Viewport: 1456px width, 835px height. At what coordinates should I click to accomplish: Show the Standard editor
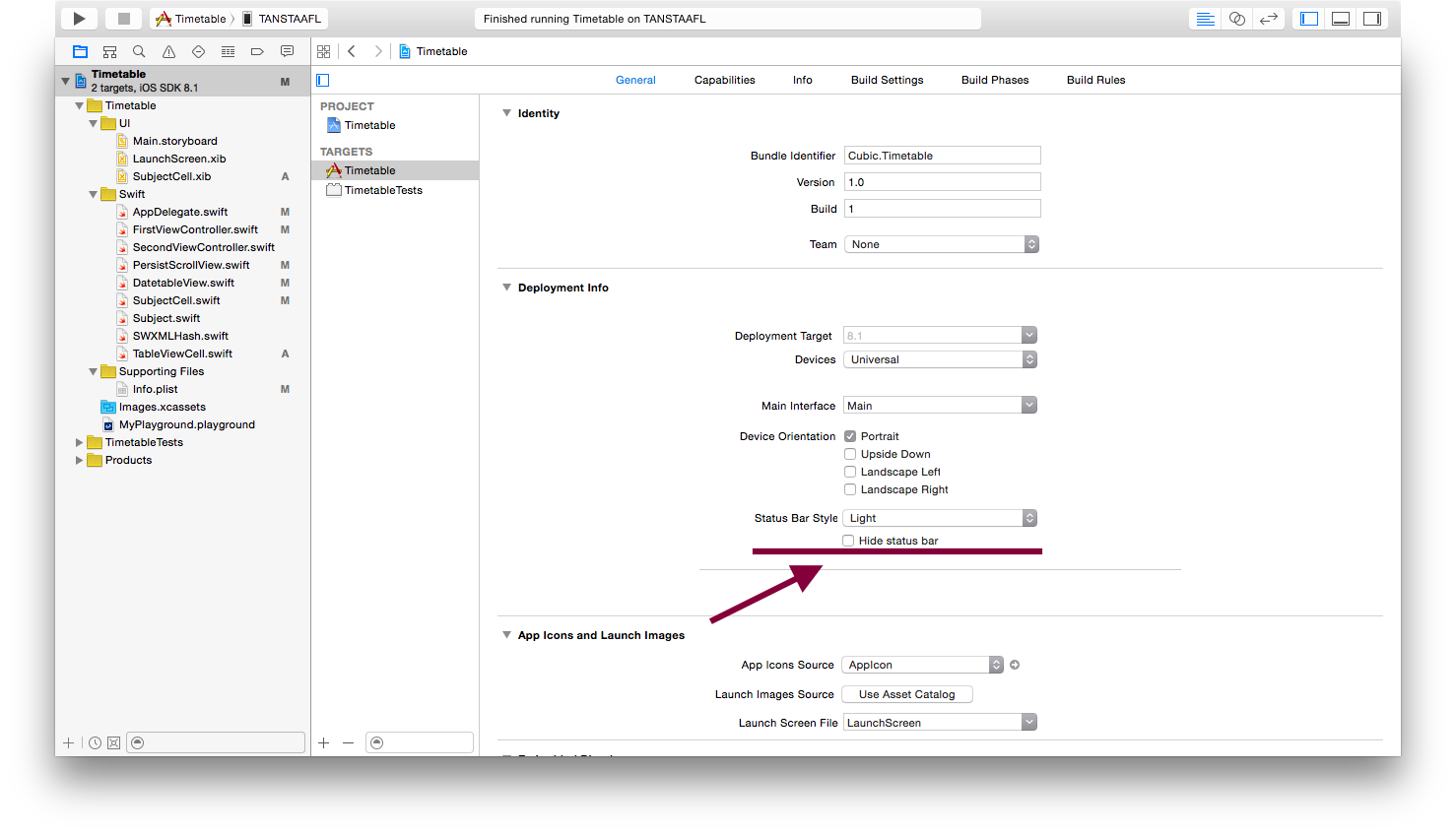pos(1205,19)
